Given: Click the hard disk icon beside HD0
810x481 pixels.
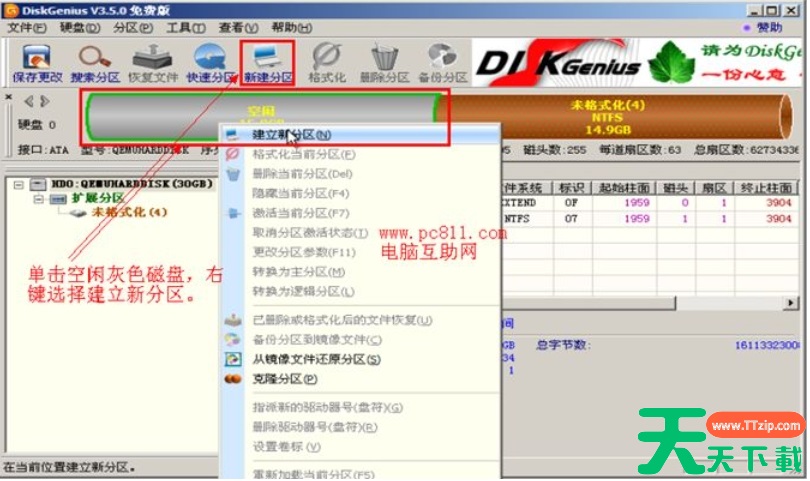Looking at the screenshot, I should click(38, 184).
